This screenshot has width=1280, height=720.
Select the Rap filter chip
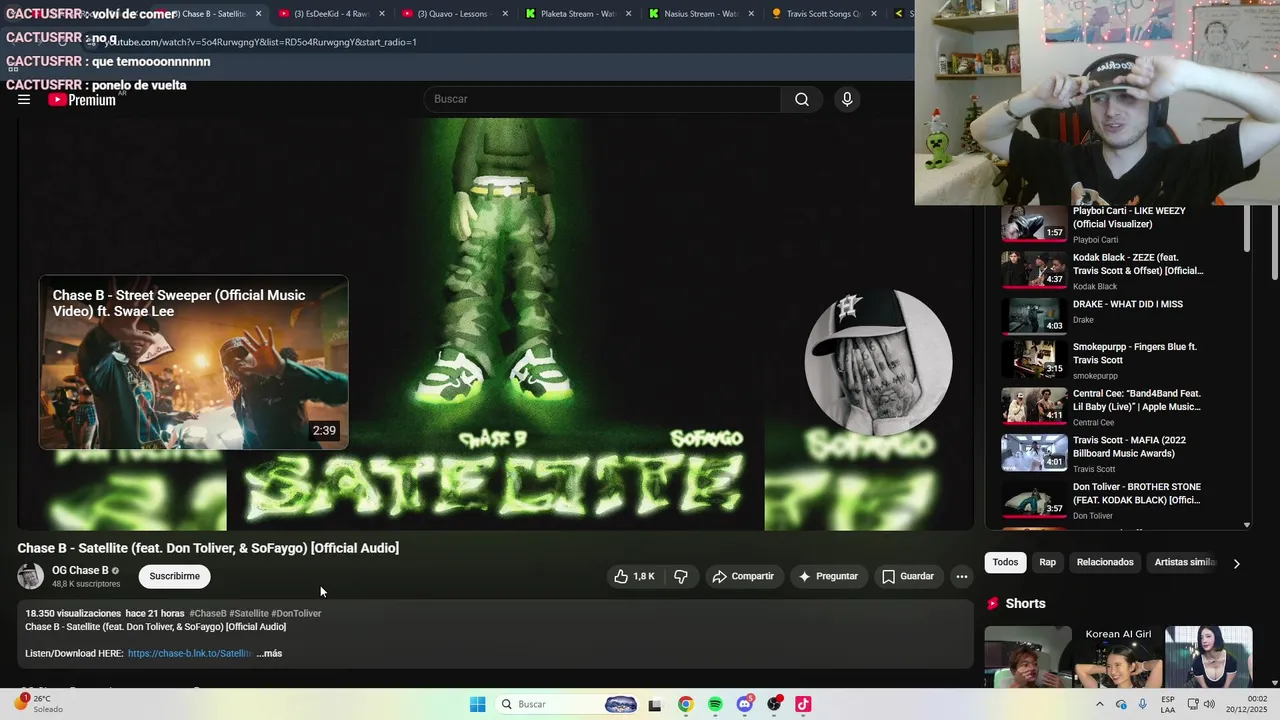pos(1047,562)
